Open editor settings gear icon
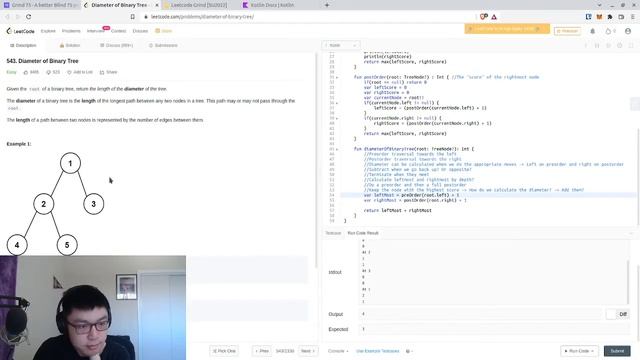 [x=620, y=45]
